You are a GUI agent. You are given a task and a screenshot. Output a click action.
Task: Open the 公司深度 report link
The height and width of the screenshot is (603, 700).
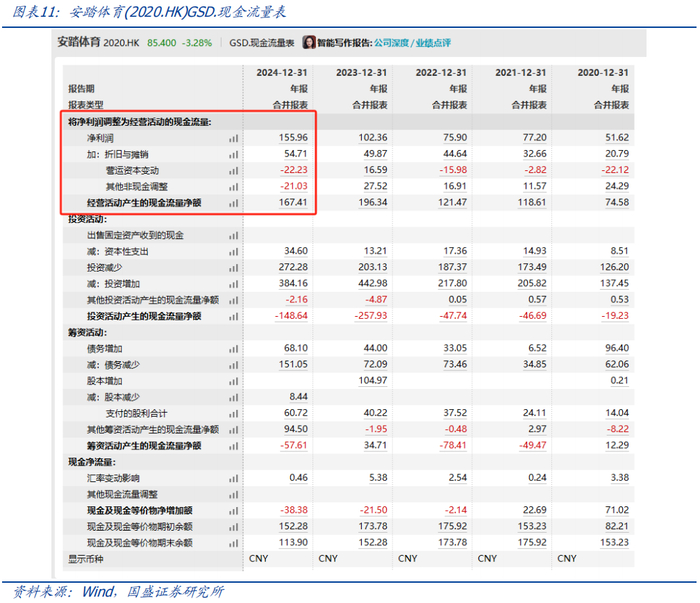point(392,43)
